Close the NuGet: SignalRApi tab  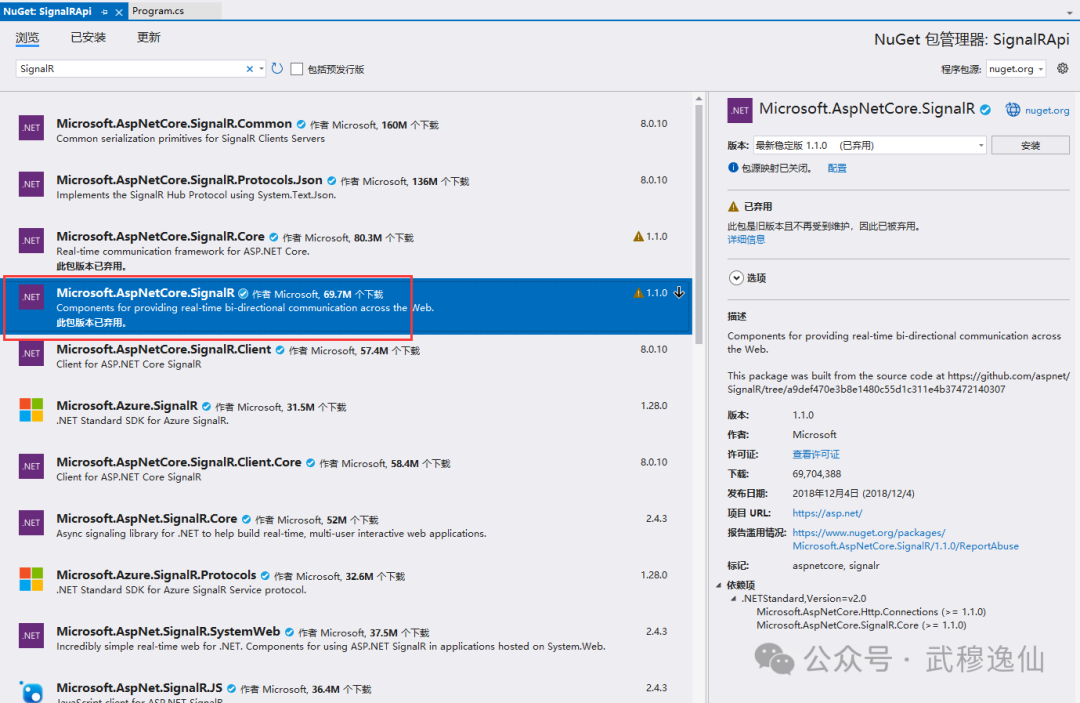118,12
